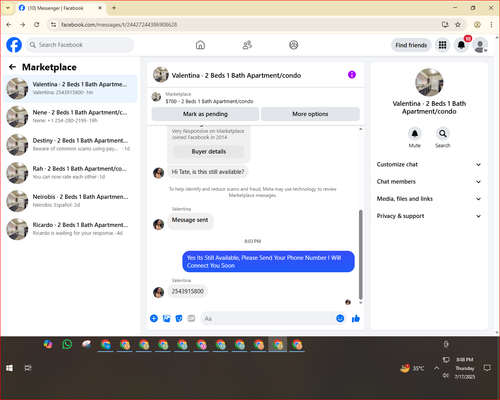
Task: Open the Facebook logo home link
Action: 14,45
